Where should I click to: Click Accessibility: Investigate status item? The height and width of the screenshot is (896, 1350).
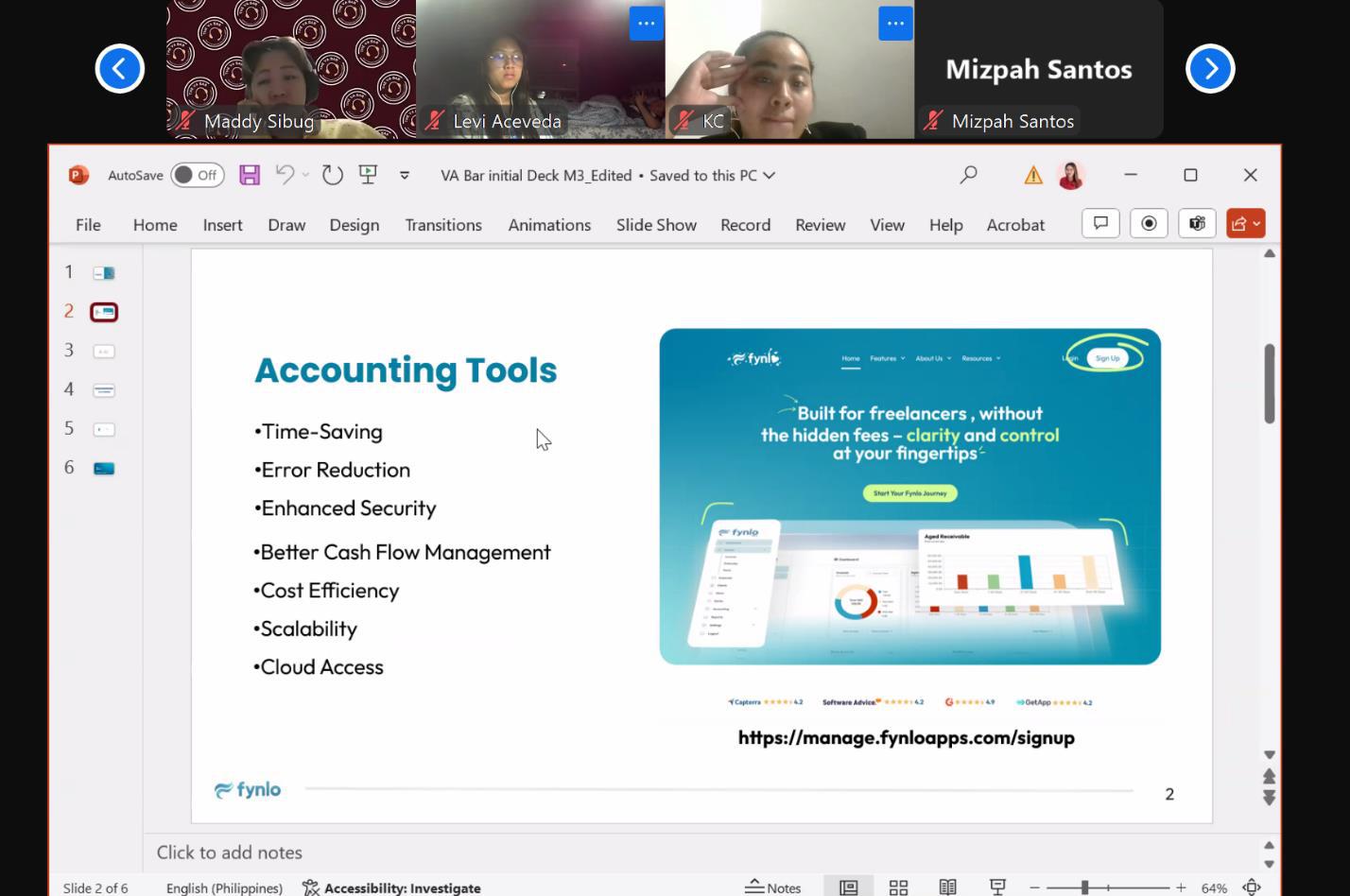(x=391, y=887)
